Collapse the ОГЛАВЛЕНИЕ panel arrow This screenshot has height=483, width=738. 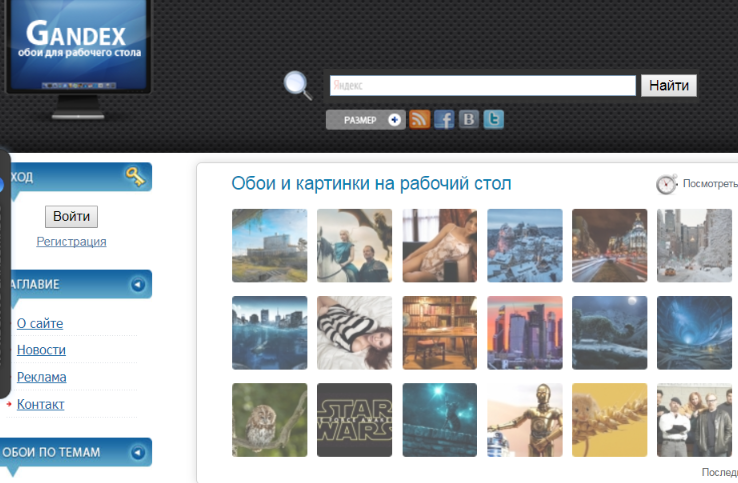[x=137, y=284]
